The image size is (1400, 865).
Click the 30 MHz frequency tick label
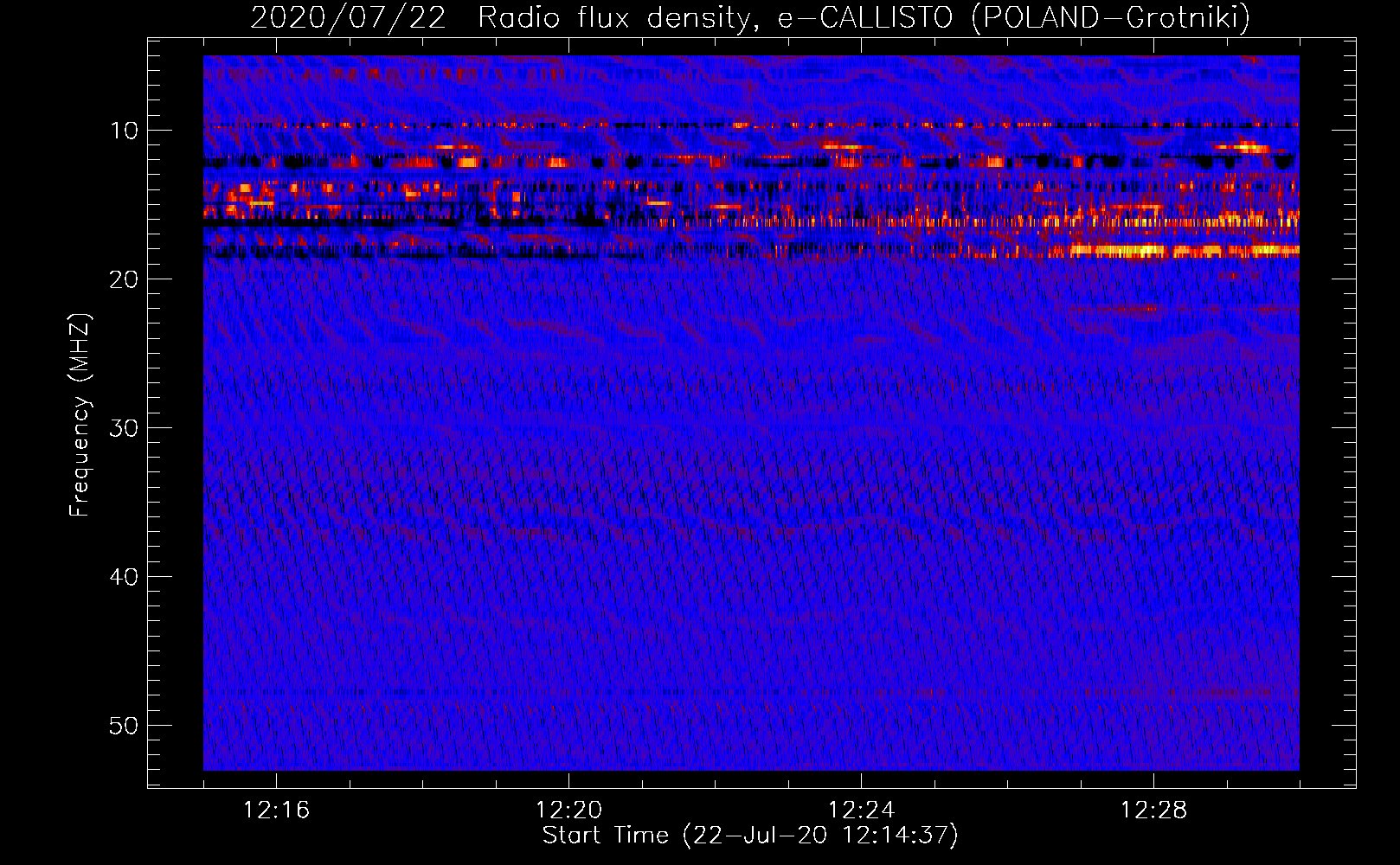click(125, 428)
